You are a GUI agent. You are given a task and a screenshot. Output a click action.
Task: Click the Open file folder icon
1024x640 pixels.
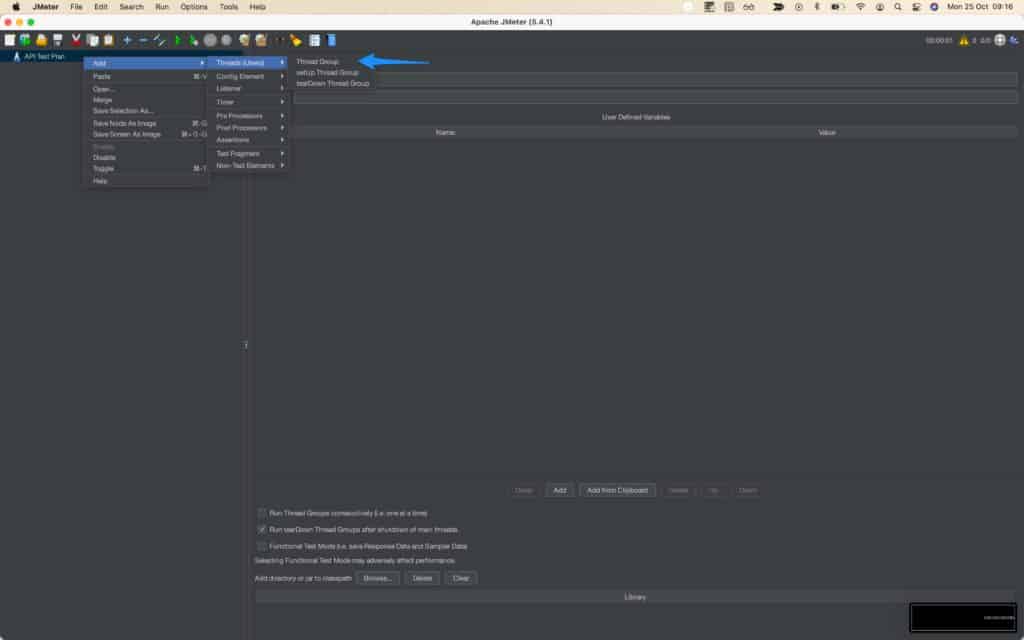click(42, 40)
